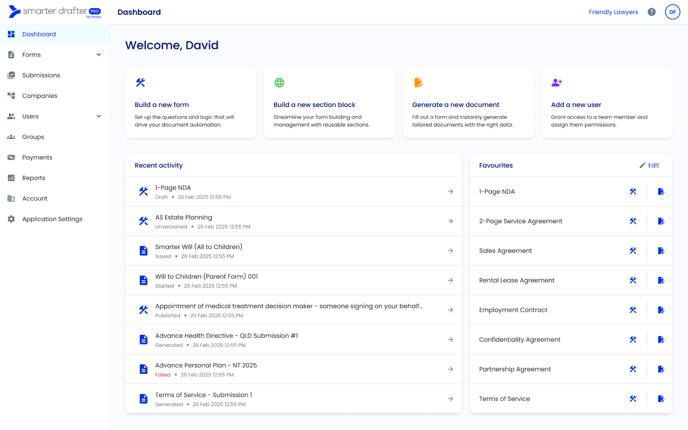Click arrow on 1-Page NDA activity row

450,192
